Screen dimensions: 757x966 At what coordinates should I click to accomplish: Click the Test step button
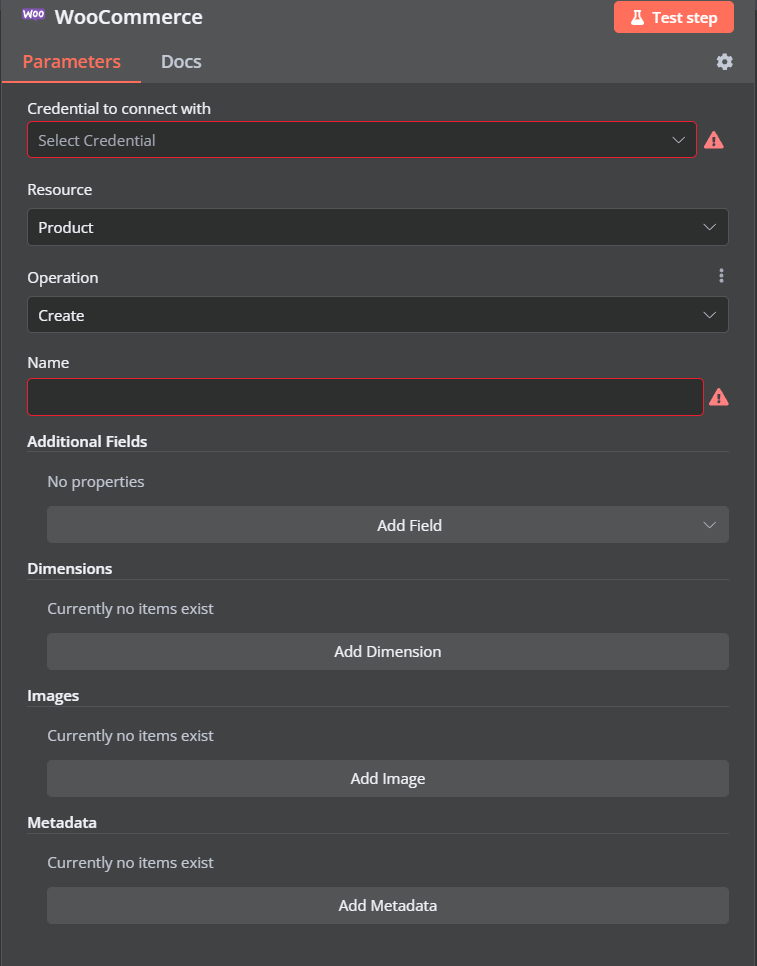pyautogui.click(x=674, y=17)
